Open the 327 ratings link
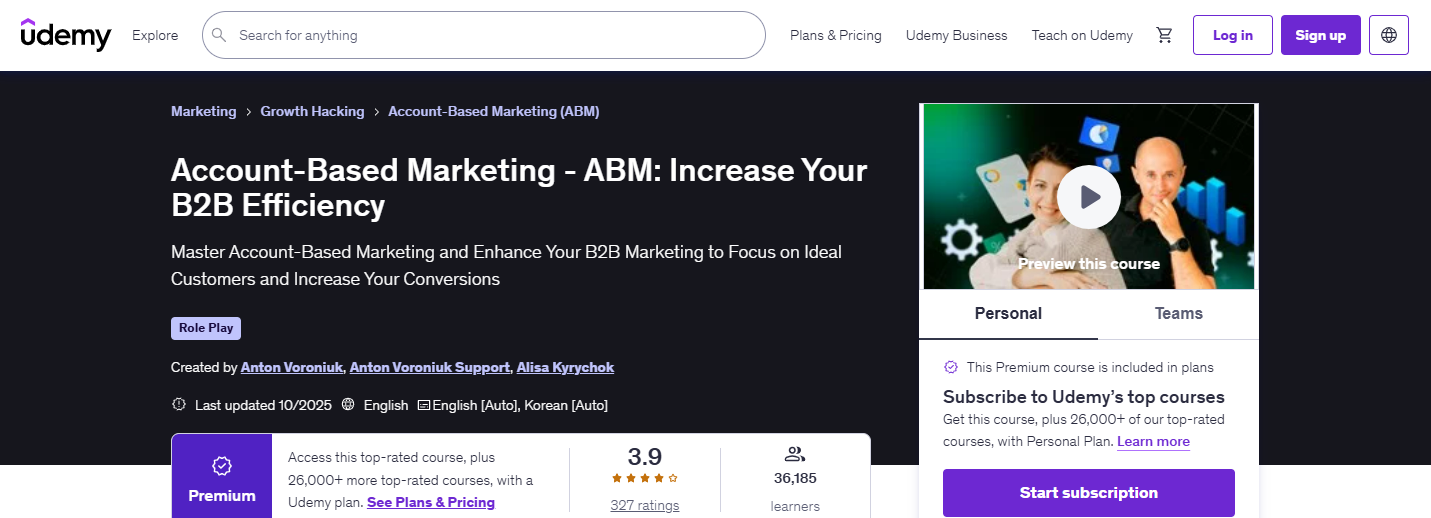Screen dimensions: 1431x518 click(x=645, y=505)
